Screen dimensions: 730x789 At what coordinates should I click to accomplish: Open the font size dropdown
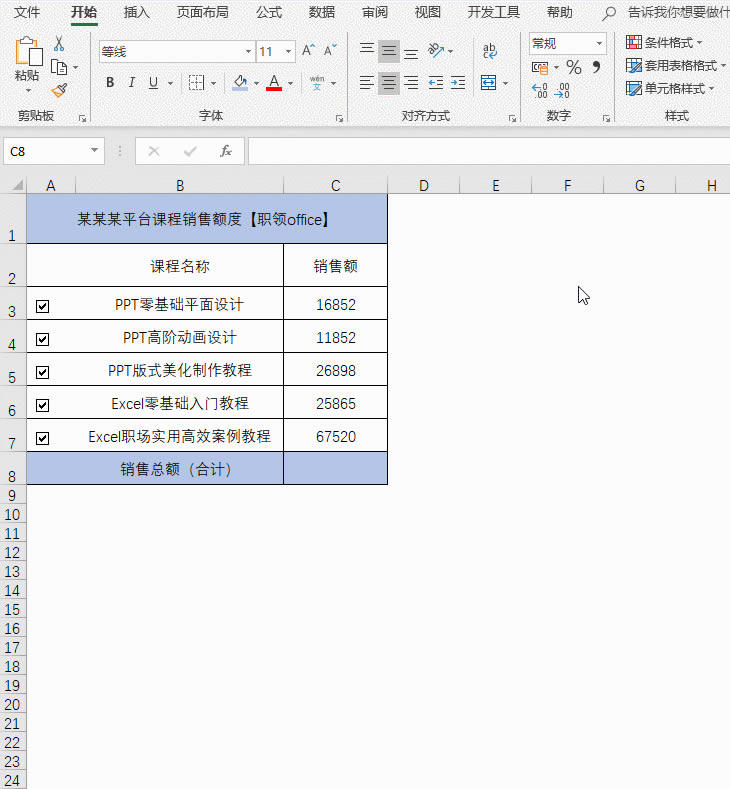288,51
